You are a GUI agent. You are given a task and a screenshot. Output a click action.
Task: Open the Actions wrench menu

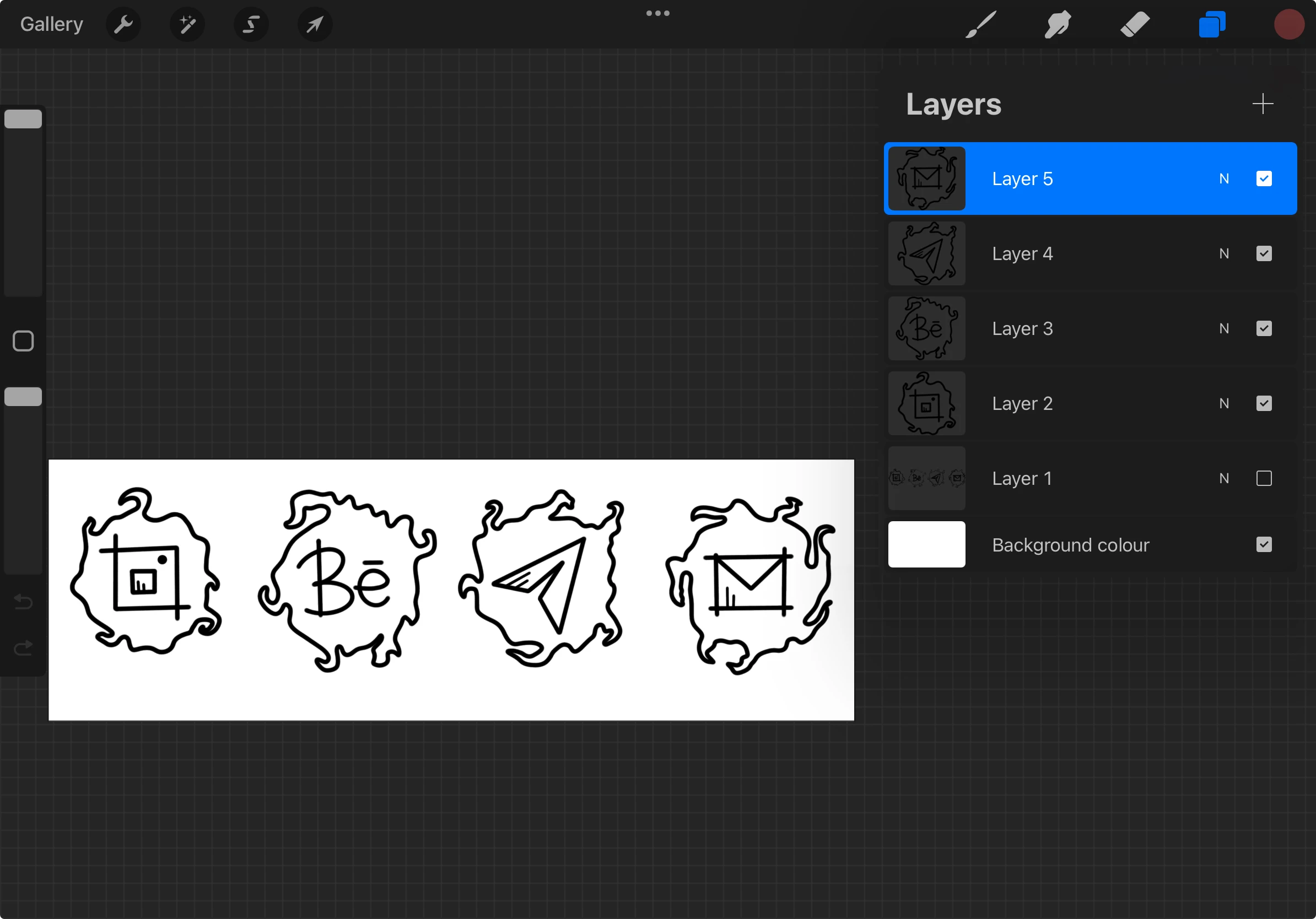tap(123, 25)
